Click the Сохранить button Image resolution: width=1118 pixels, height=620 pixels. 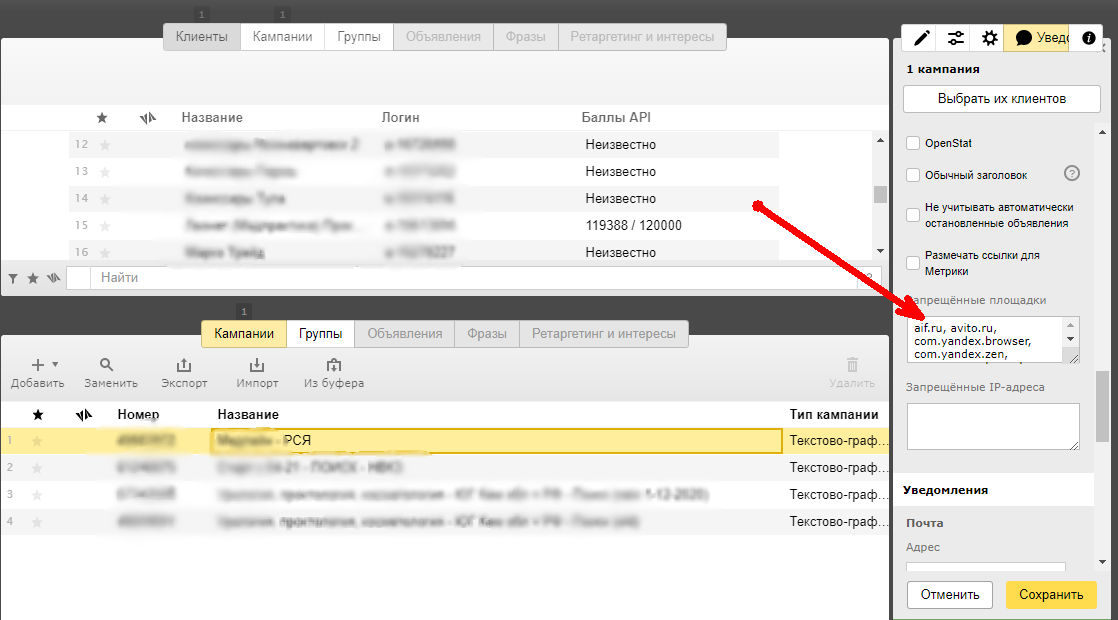tap(1051, 594)
